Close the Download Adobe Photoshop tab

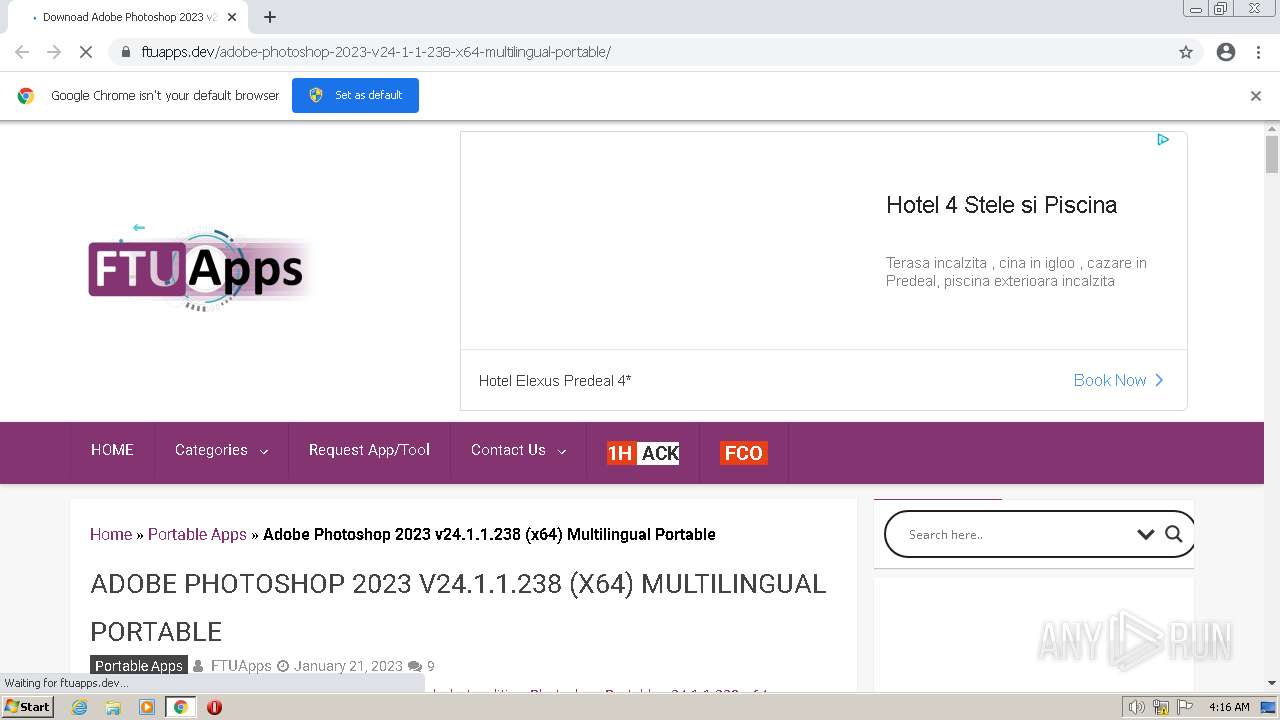(232, 17)
